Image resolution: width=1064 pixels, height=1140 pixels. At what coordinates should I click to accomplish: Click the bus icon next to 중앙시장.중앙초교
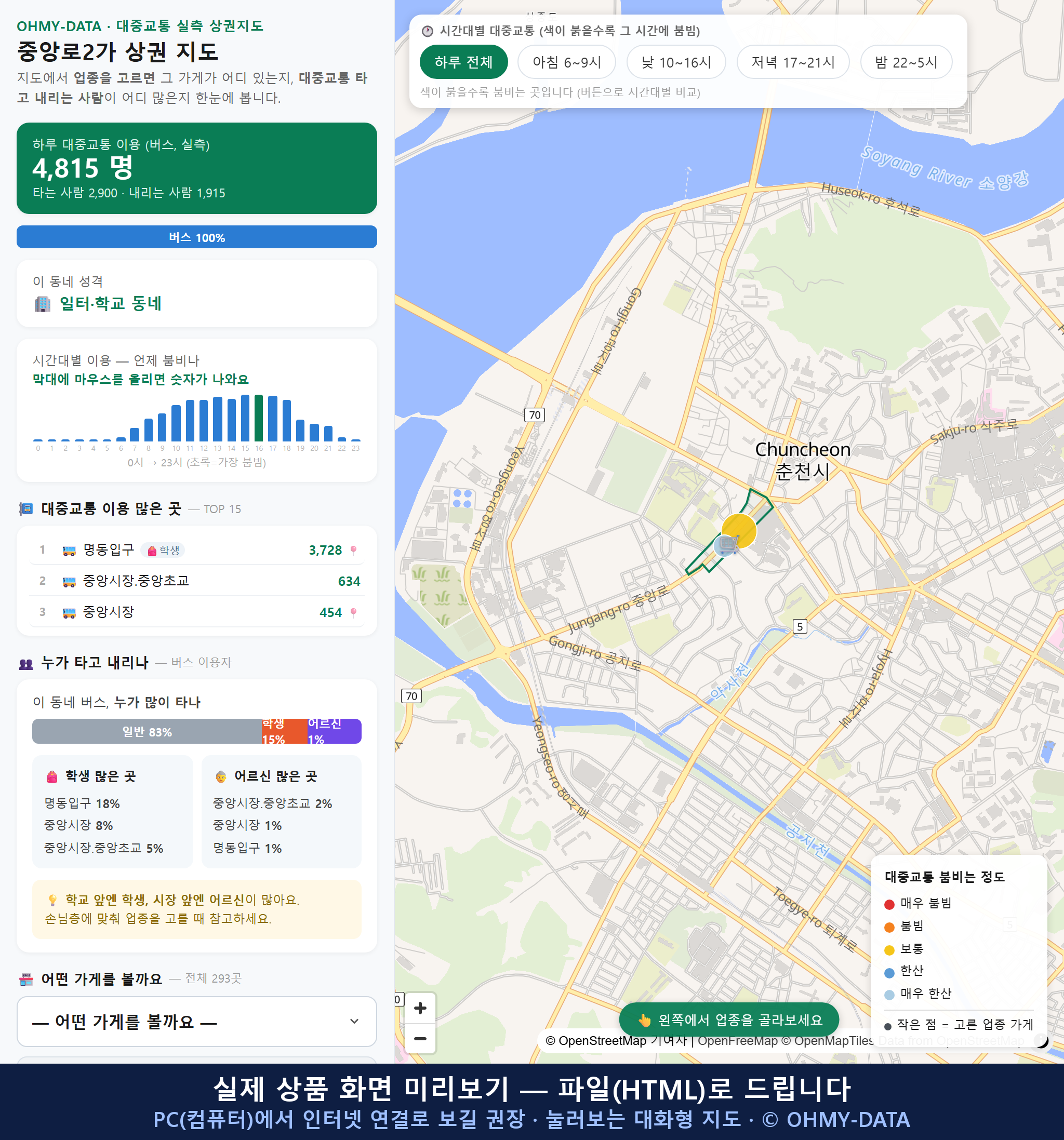point(69,582)
